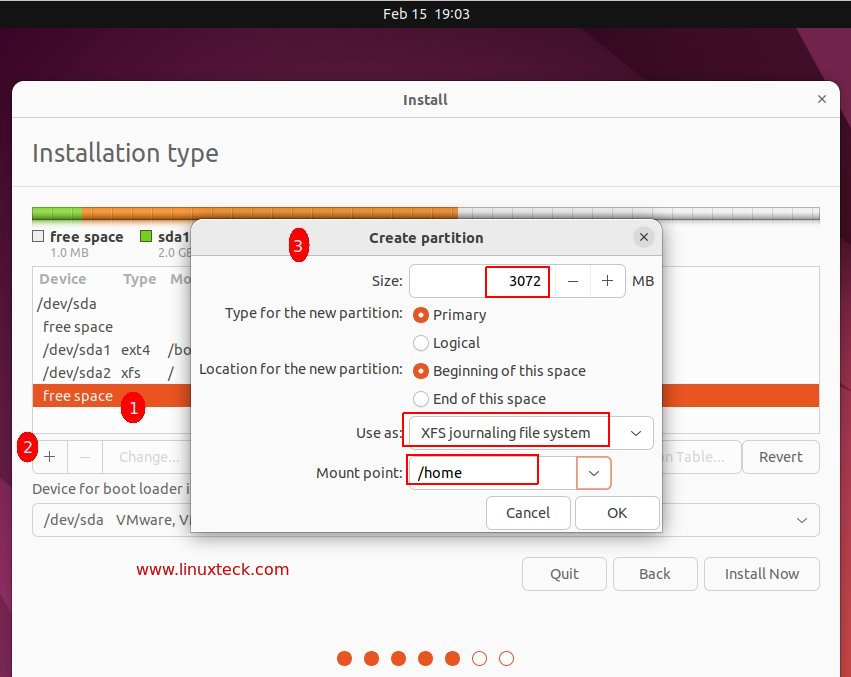The image size is (851, 677).
Task: Quit the Ubuntu installer
Action: point(563,573)
